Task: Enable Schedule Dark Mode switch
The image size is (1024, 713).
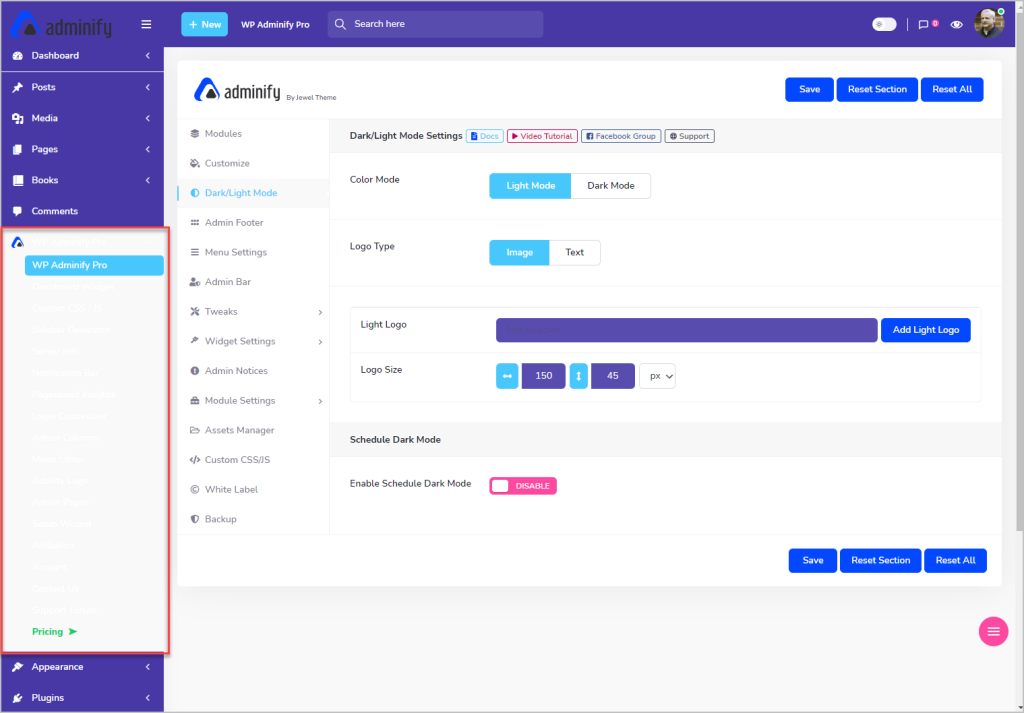Action: 523,486
